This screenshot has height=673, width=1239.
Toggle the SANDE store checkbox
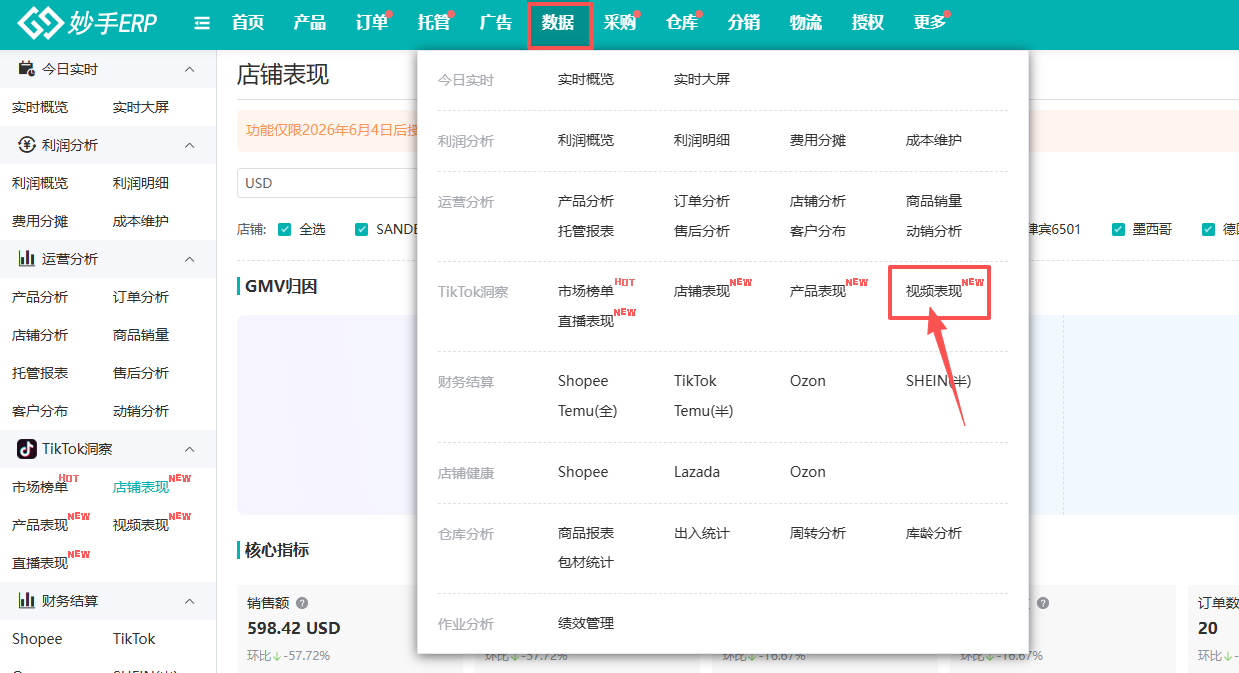coord(361,229)
